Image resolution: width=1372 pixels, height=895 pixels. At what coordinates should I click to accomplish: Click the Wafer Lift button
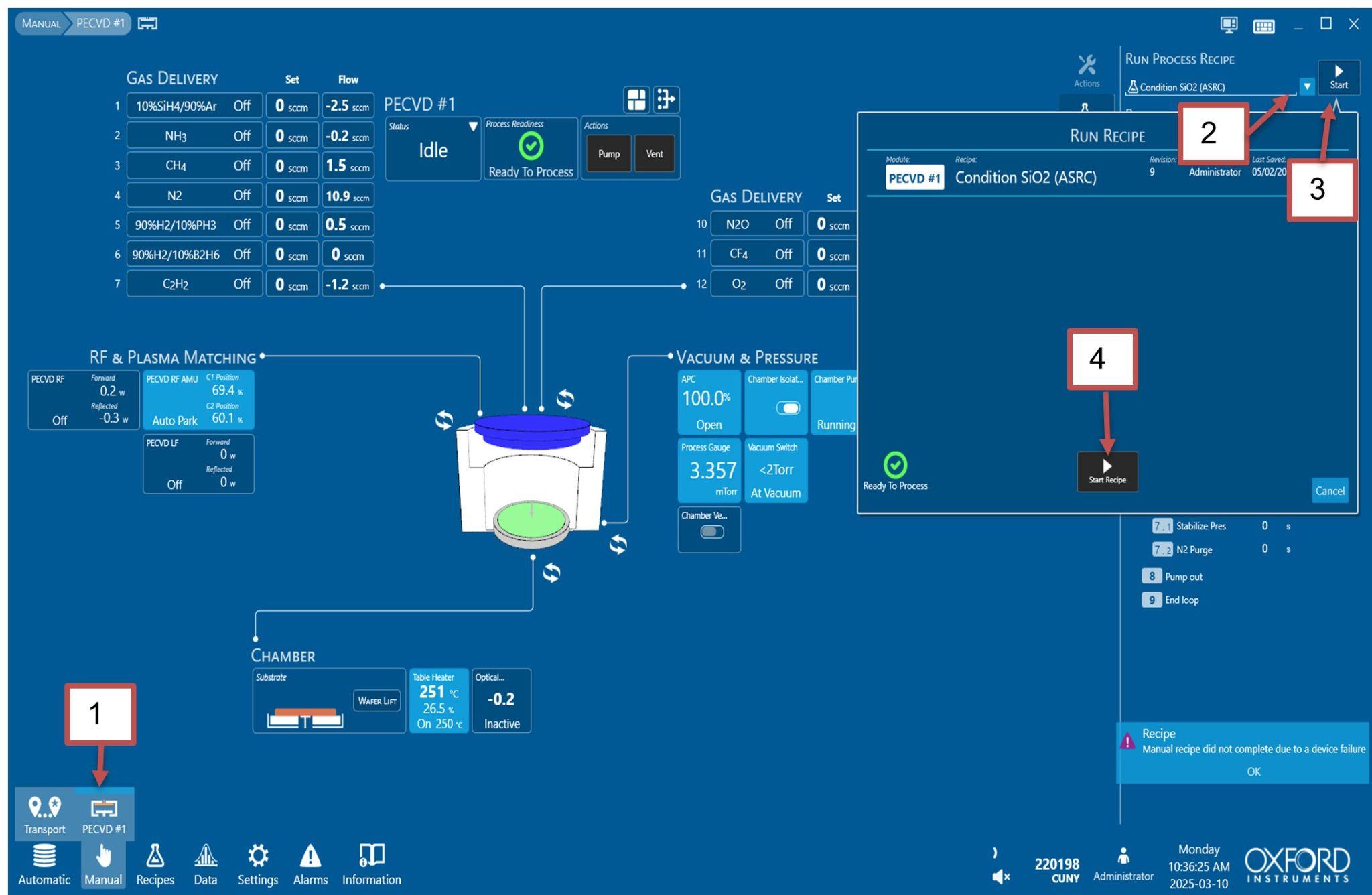[377, 701]
